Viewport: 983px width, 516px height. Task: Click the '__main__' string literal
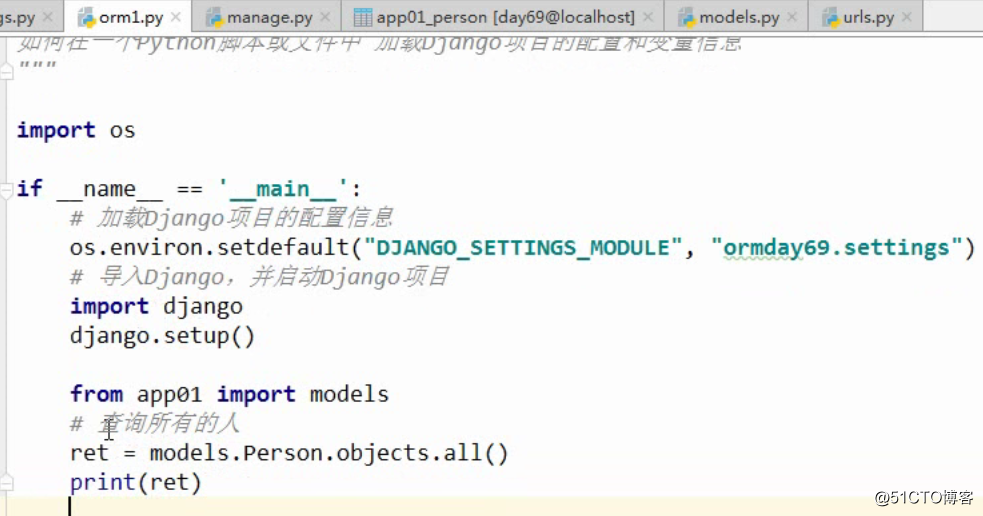click(282, 189)
